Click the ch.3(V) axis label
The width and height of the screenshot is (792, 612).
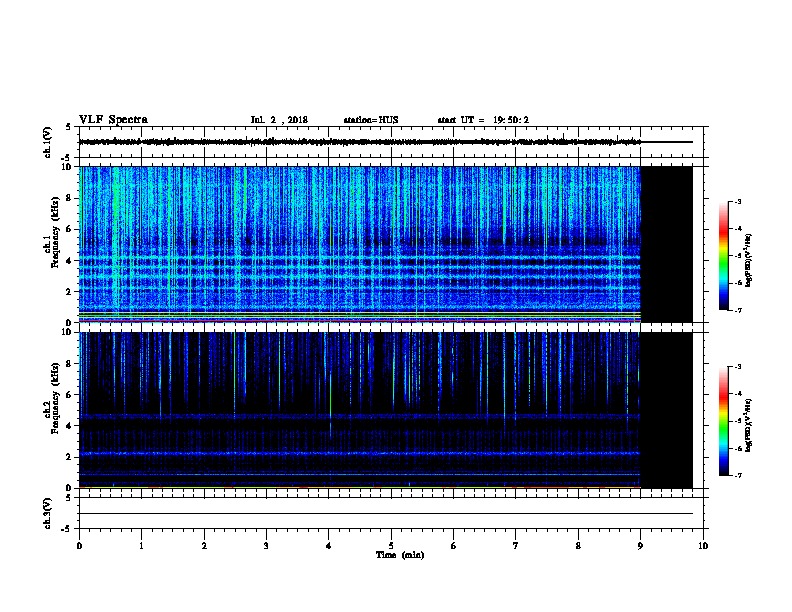tap(47, 513)
